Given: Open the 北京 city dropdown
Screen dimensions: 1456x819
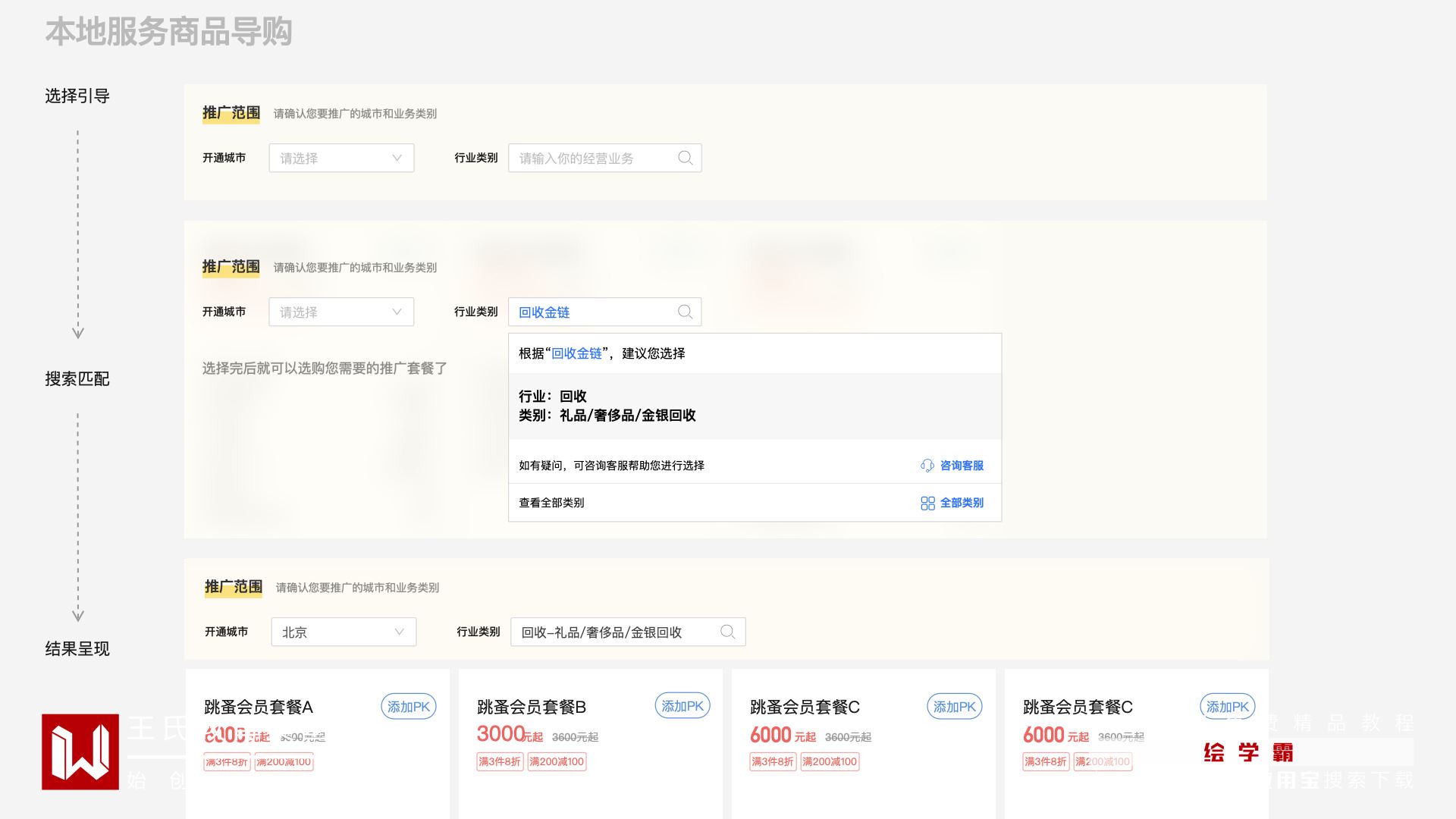Looking at the screenshot, I should (x=344, y=632).
